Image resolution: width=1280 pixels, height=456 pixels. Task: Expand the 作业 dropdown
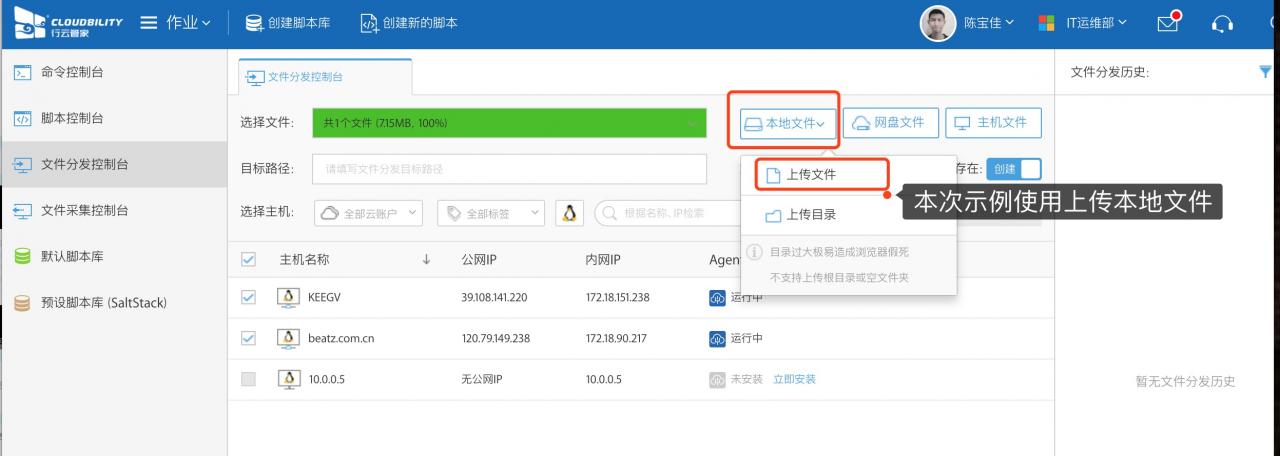coord(188,22)
